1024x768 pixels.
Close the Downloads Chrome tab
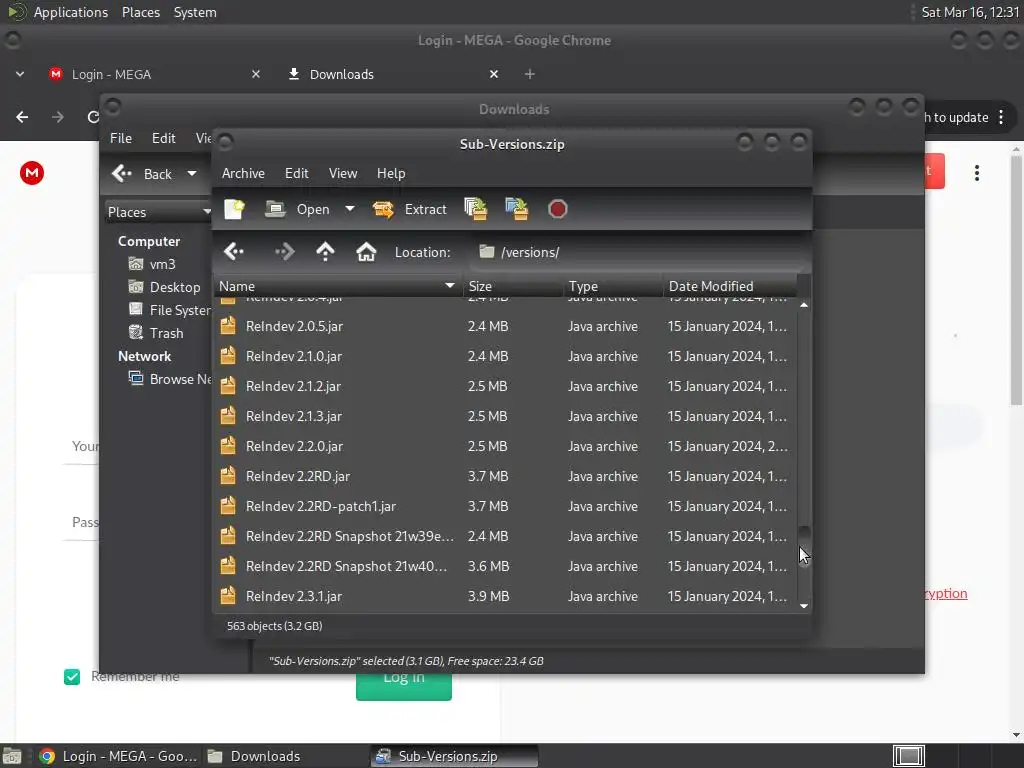[x=494, y=74]
